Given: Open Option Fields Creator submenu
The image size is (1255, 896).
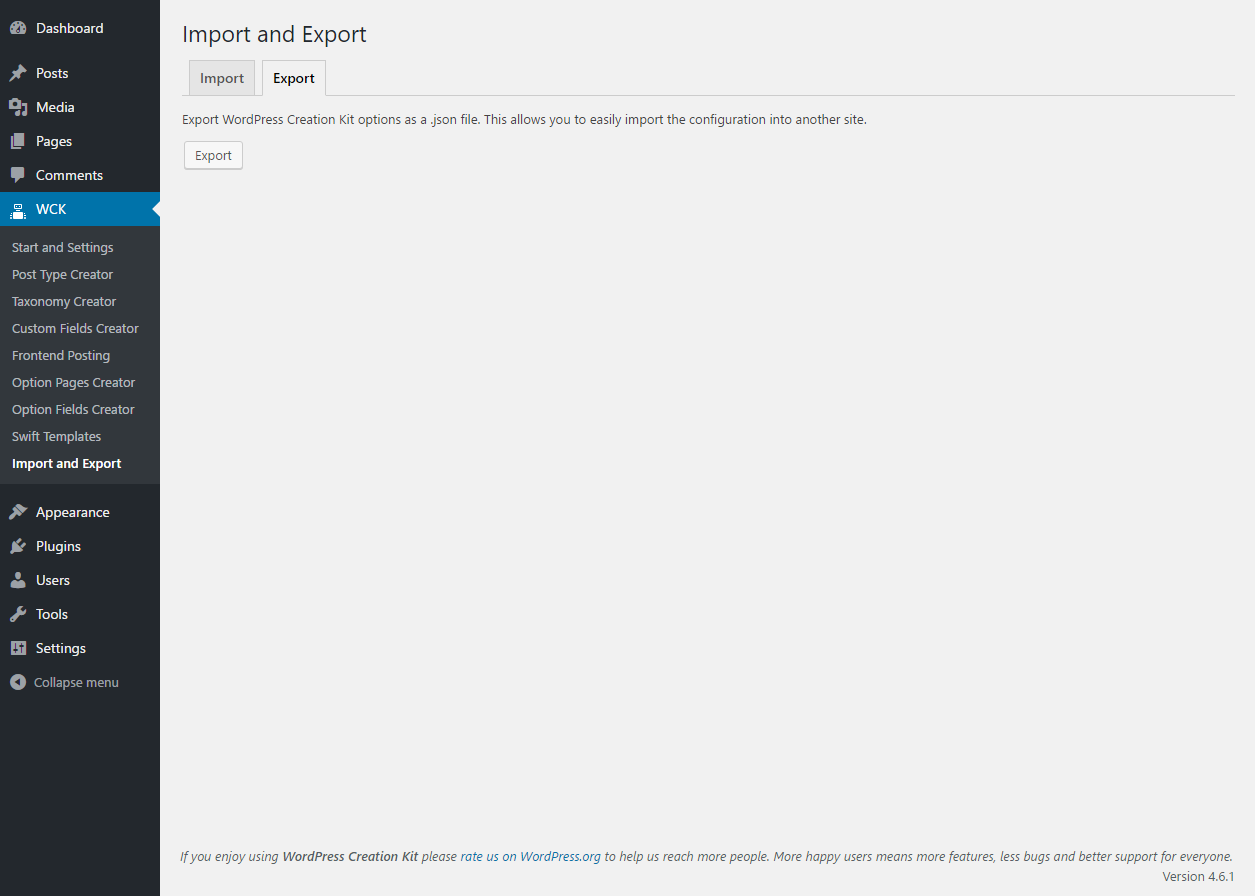Looking at the screenshot, I should coord(73,409).
